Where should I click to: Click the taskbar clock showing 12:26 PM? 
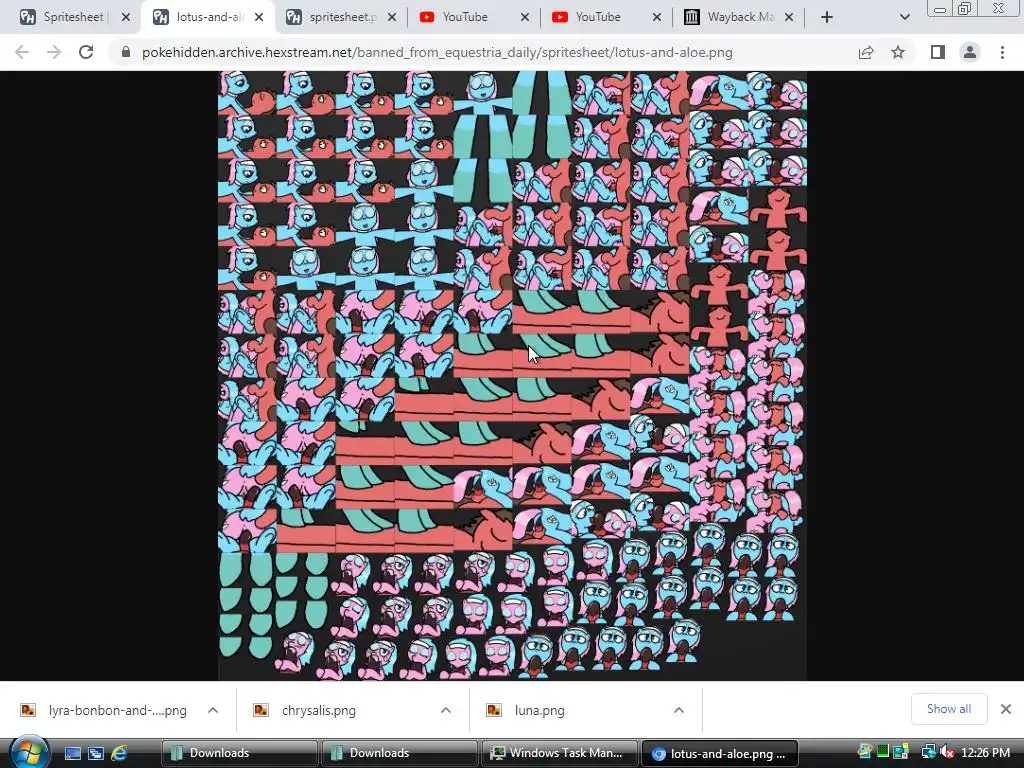[x=985, y=753]
